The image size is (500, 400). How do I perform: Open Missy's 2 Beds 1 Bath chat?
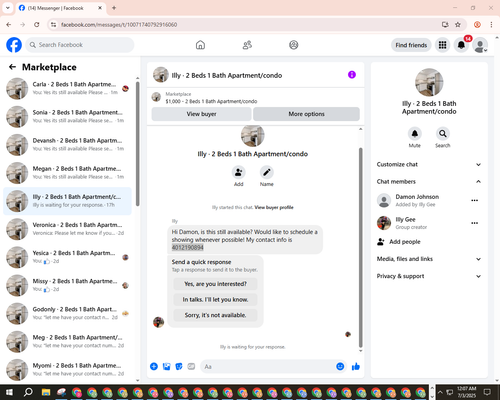tap(67, 285)
